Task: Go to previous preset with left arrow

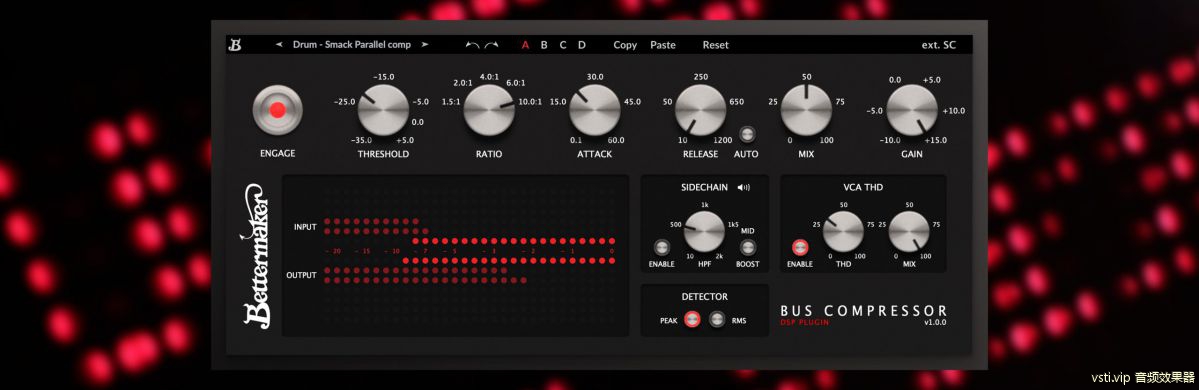Action: [279, 44]
